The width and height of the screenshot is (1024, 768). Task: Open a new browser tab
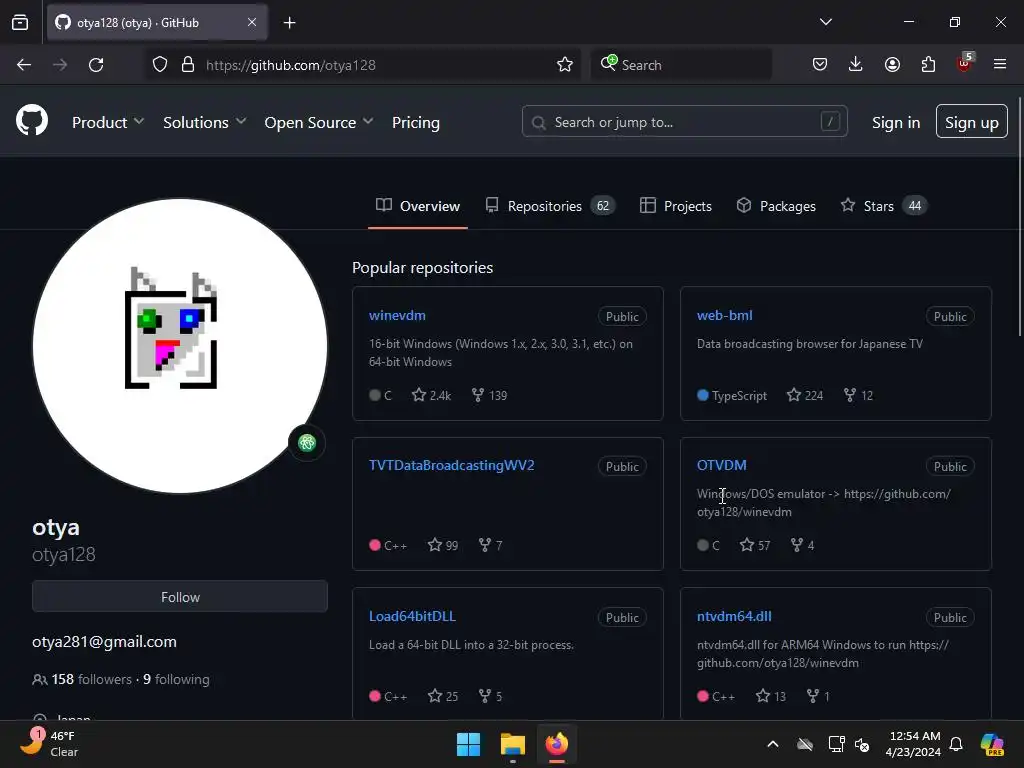pyautogui.click(x=289, y=23)
